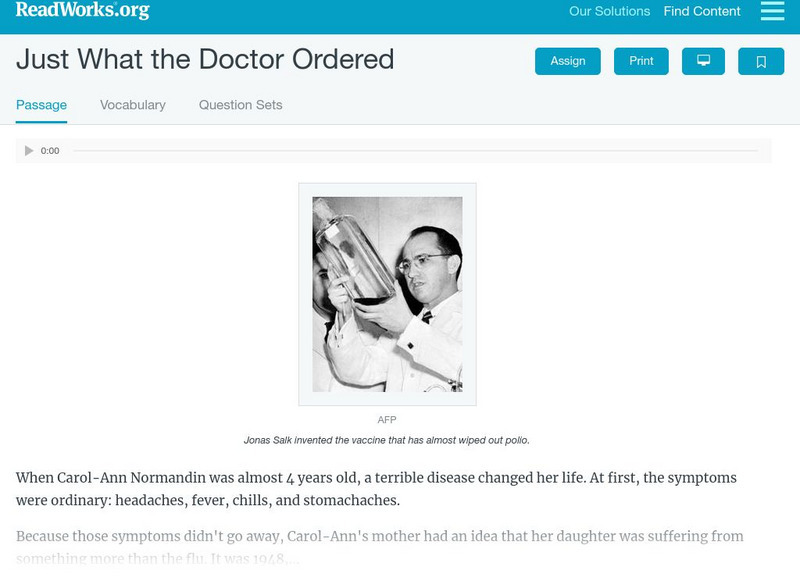This screenshot has height=588, width=800.
Task: Bookmark this passage with the bookmark icon
Action: point(761,61)
